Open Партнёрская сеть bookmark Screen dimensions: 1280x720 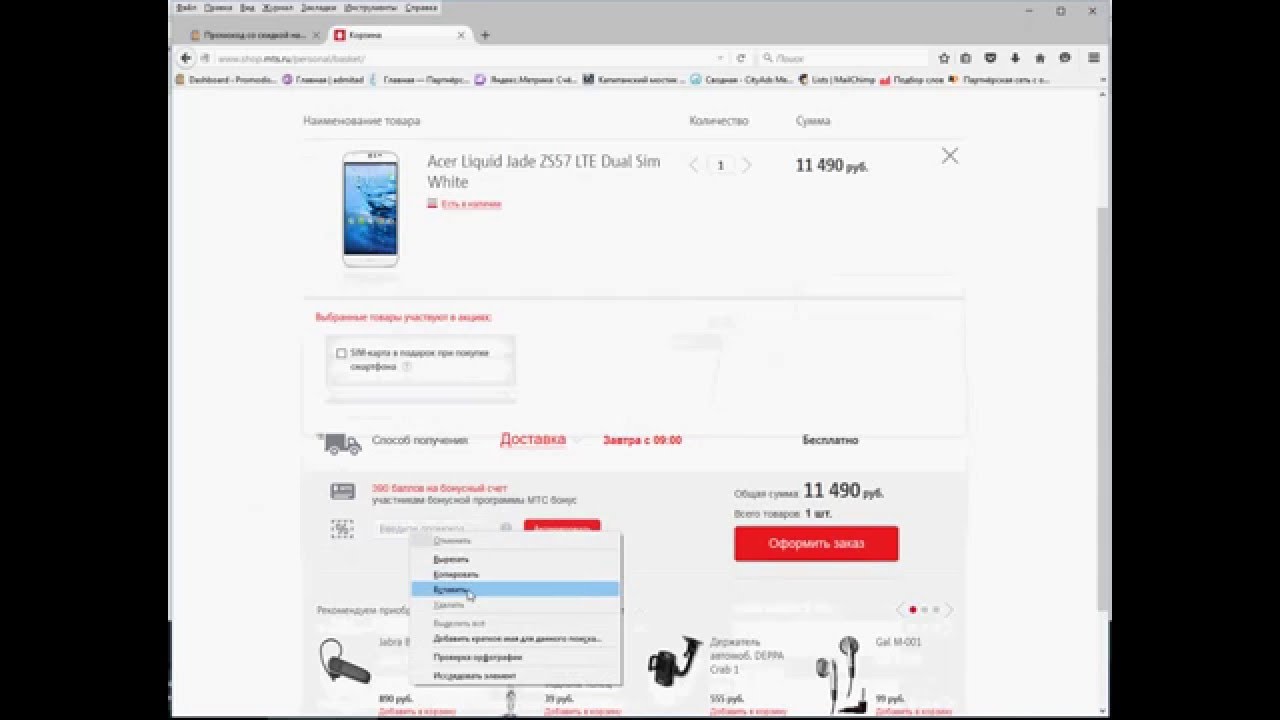(999, 80)
